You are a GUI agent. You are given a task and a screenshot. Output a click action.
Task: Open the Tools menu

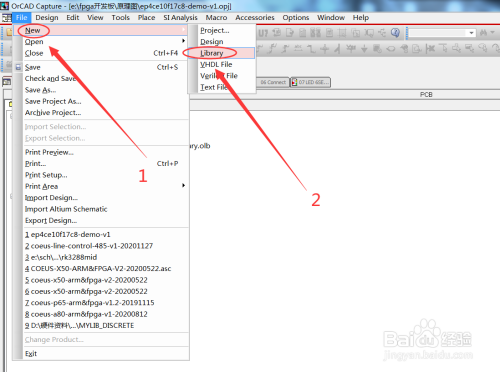pyautogui.click(x=121, y=17)
